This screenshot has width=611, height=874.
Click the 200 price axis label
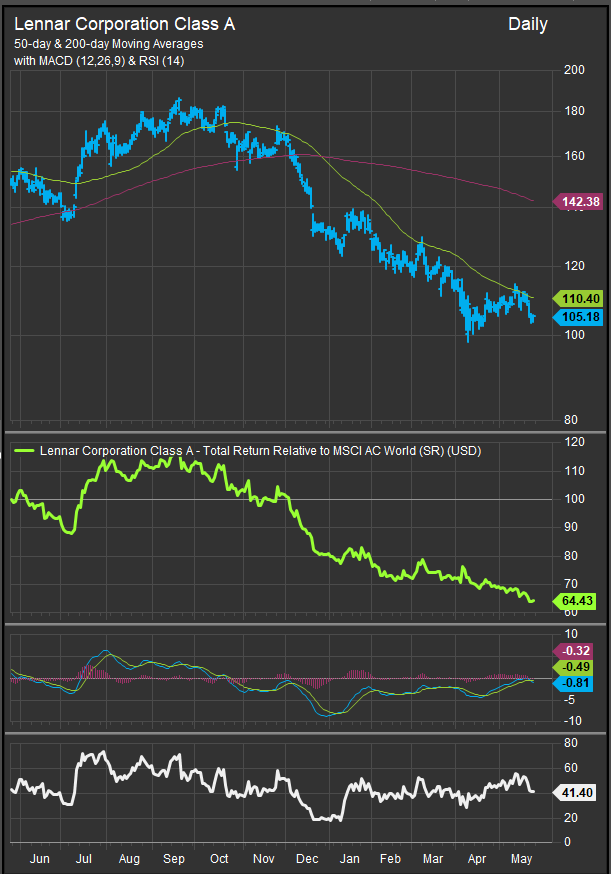pyautogui.click(x=574, y=70)
